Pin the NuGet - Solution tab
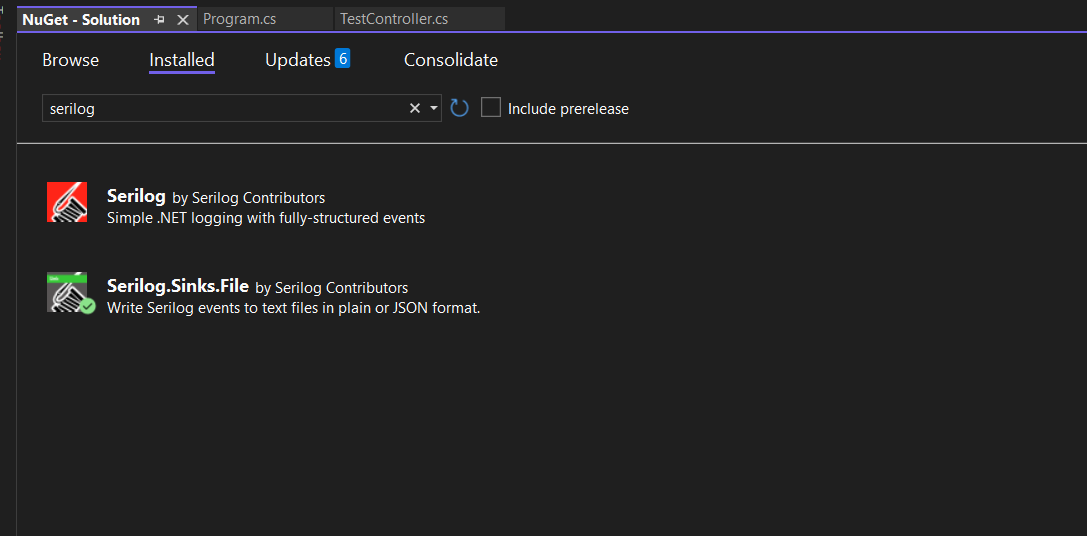The width and height of the screenshot is (1087, 536). 159,20
